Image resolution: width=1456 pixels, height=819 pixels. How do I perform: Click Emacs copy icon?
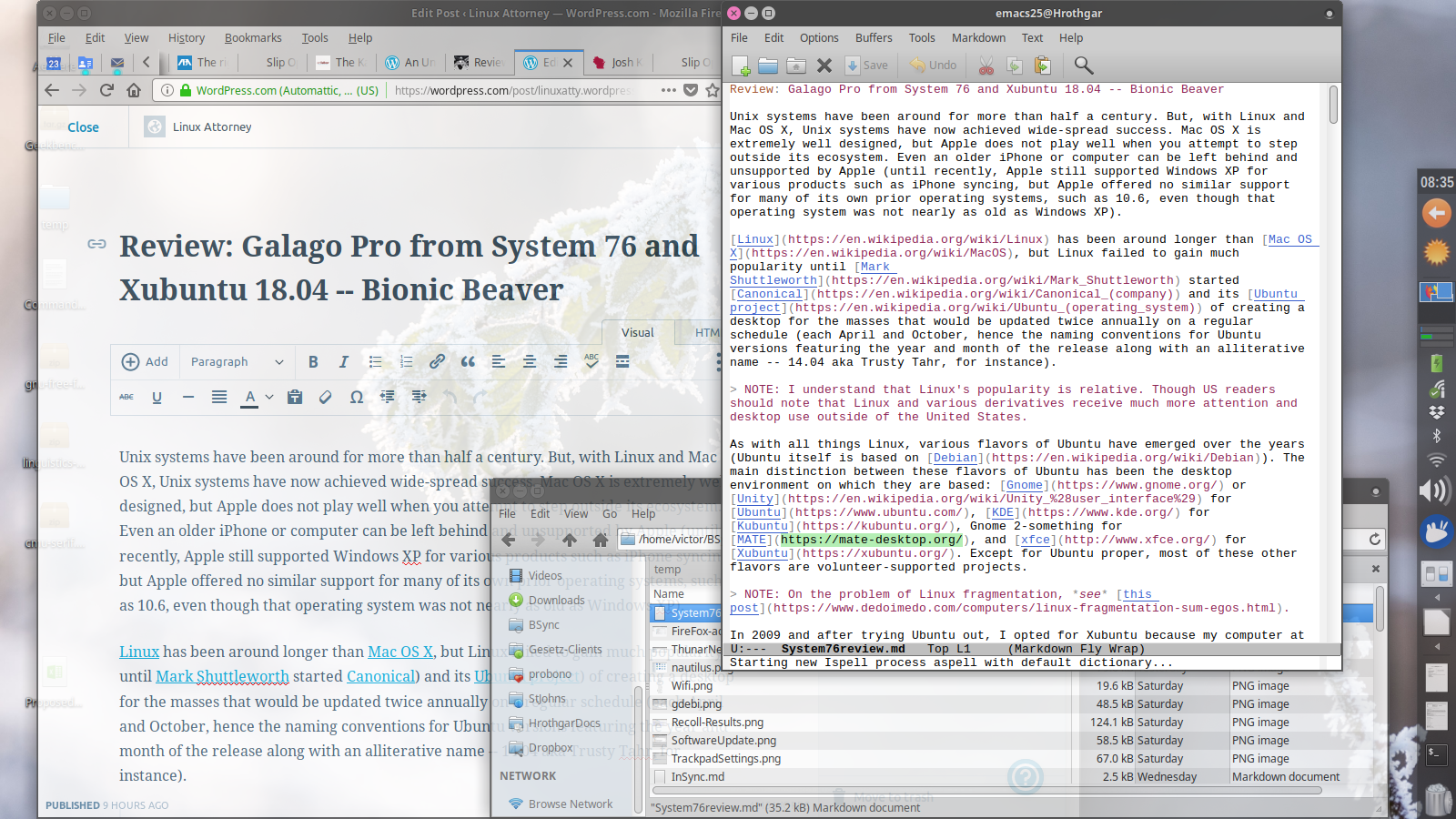click(x=1014, y=66)
